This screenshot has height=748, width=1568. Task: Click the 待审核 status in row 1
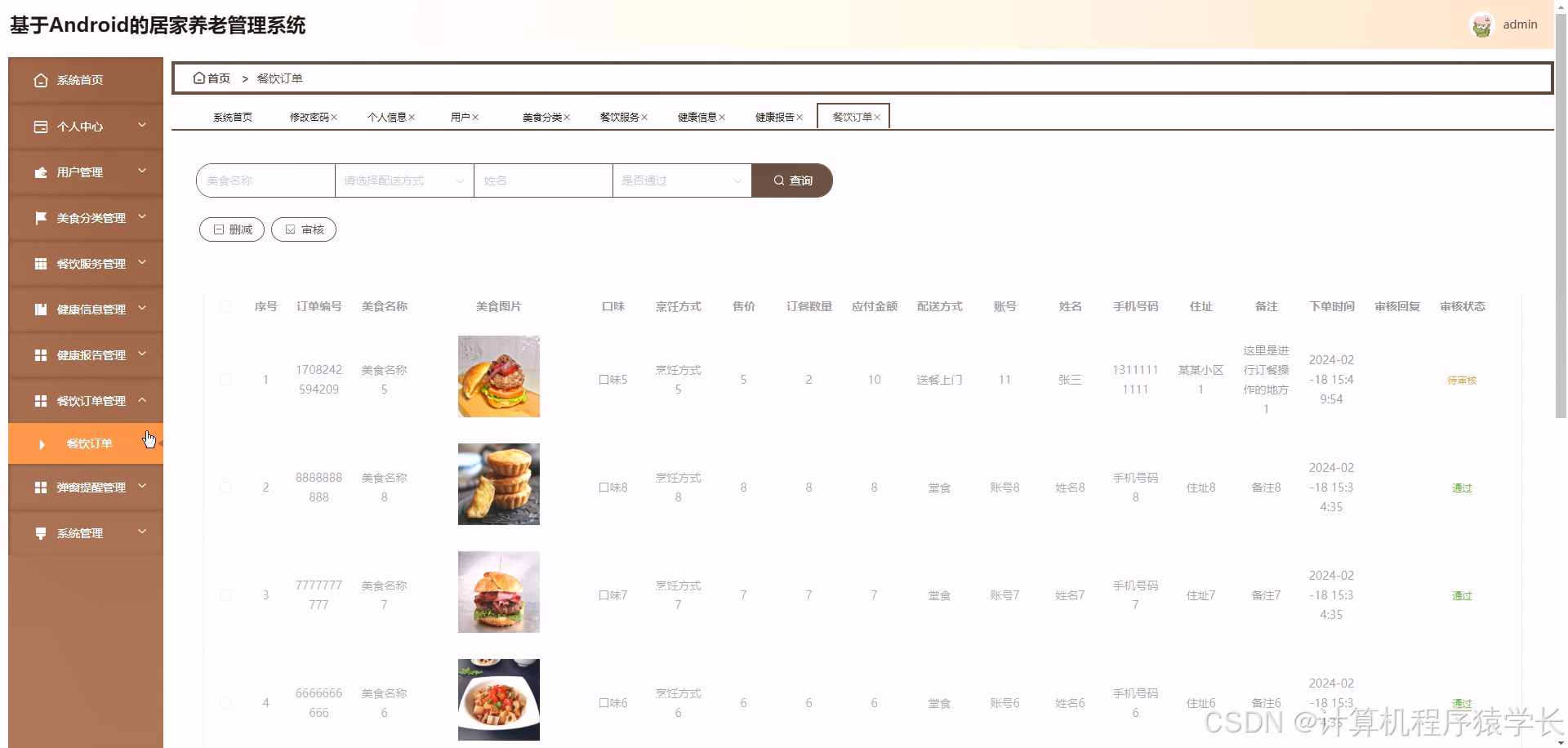pyautogui.click(x=1462, y=381)
